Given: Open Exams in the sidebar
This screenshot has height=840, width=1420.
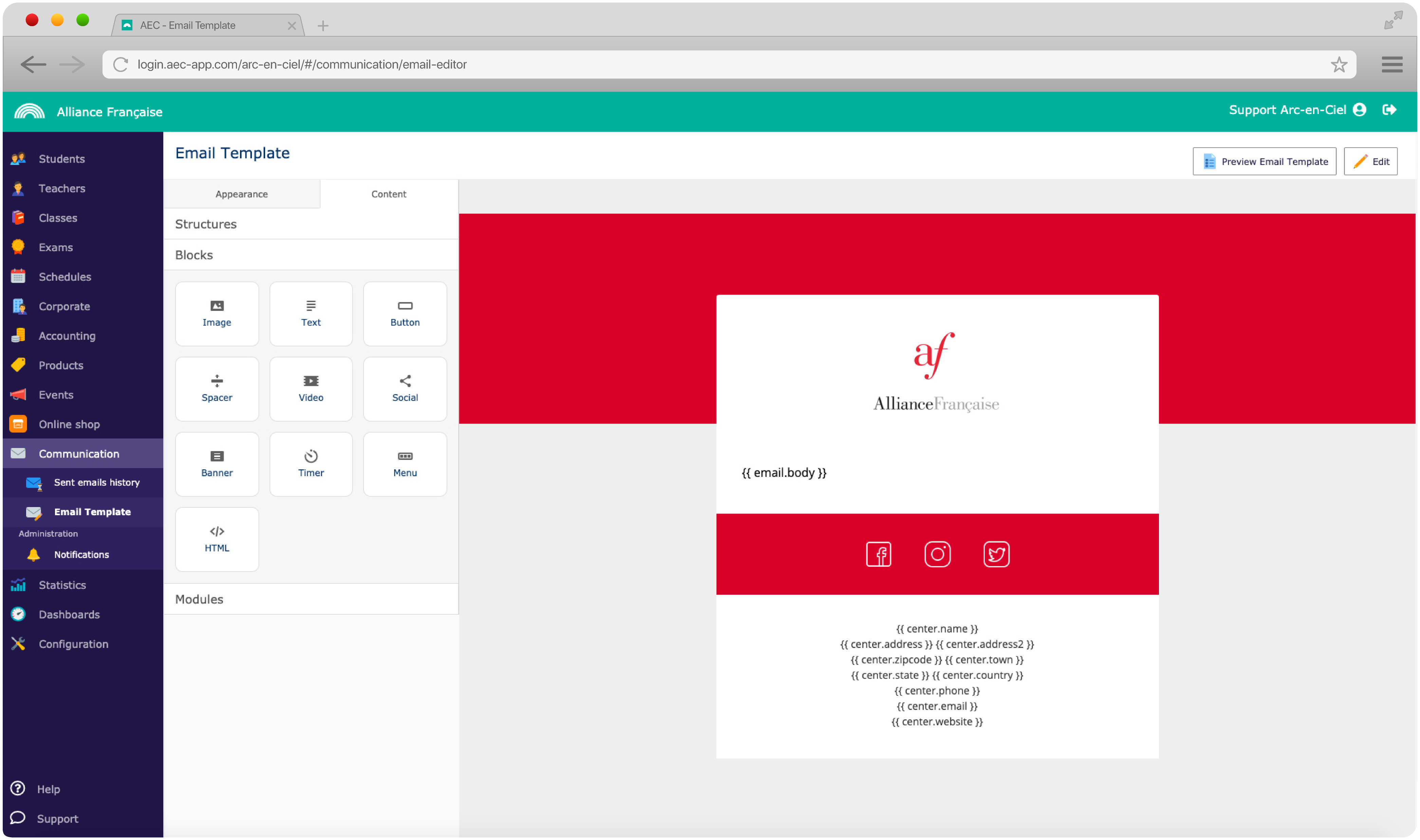Looking at the screenshot, I should pos(83,247).
